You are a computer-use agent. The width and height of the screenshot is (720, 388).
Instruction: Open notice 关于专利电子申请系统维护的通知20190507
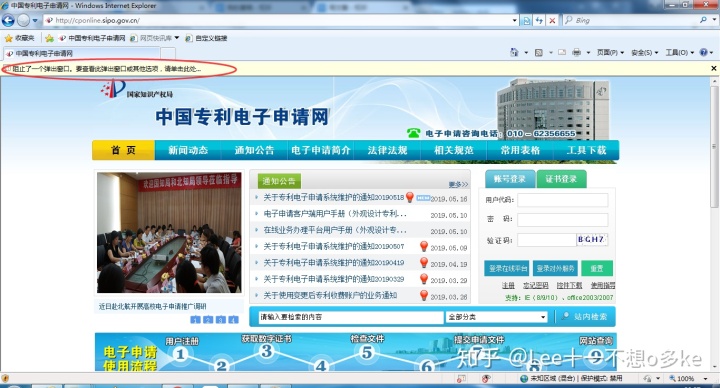[x=333, y=247]
